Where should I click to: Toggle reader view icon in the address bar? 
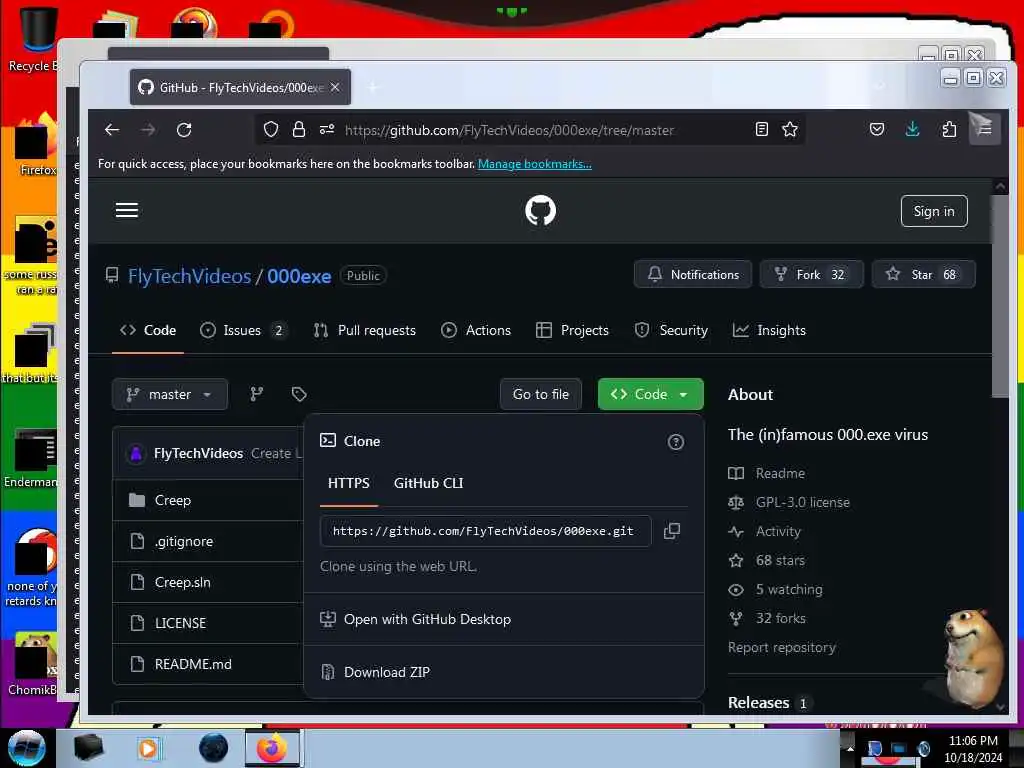click(x=761, y=129)
